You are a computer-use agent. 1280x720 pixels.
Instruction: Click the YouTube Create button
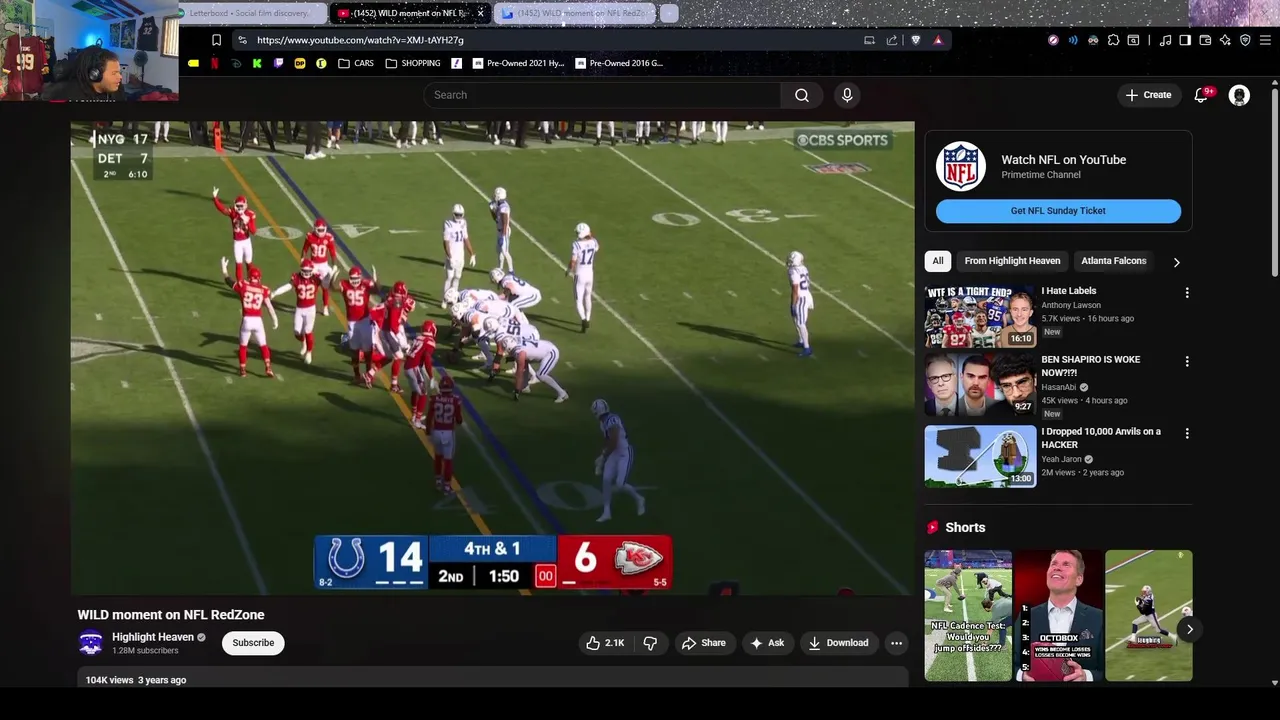tap(1148, 95)
